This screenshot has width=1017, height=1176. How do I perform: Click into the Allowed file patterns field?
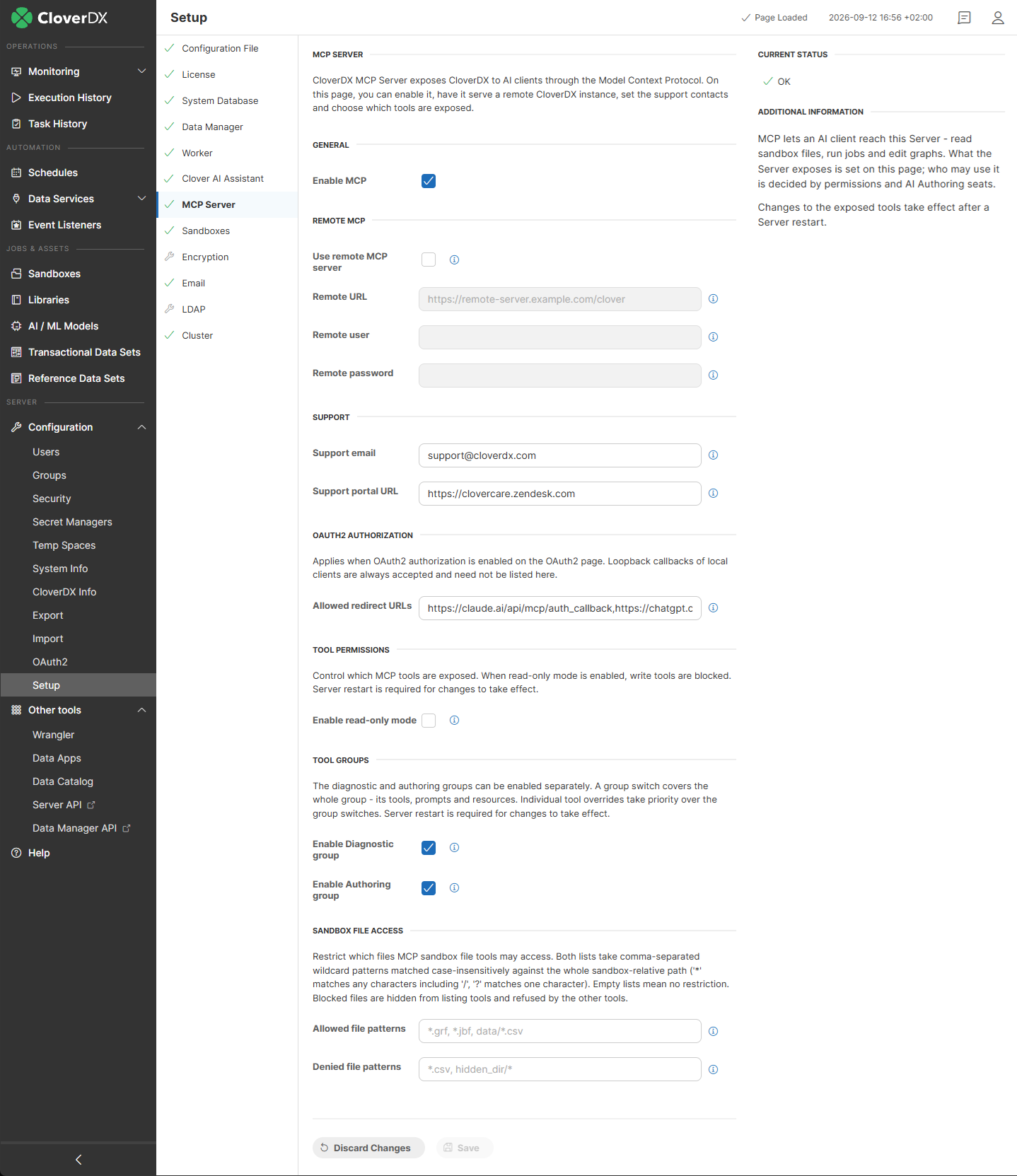coord(560,1031)
